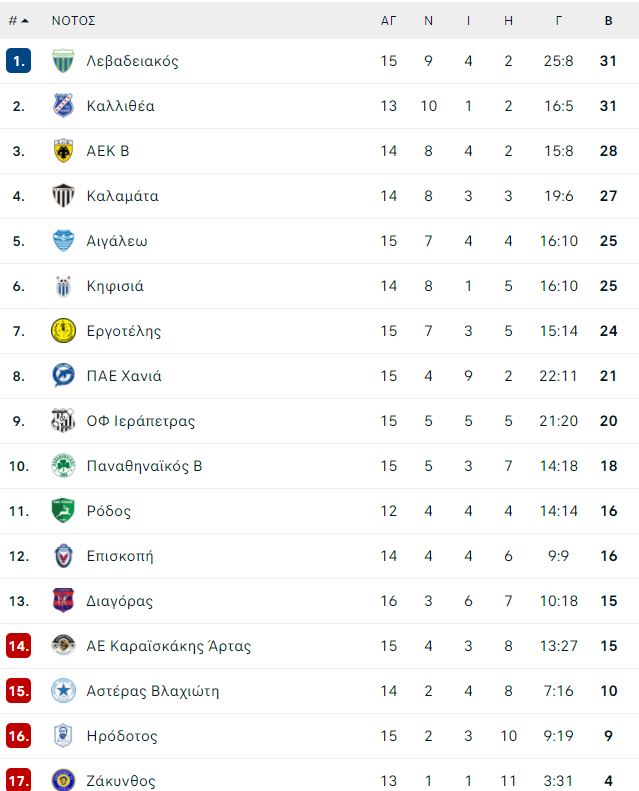Open the Αιγάλεω team link

[x=117, y=241]
